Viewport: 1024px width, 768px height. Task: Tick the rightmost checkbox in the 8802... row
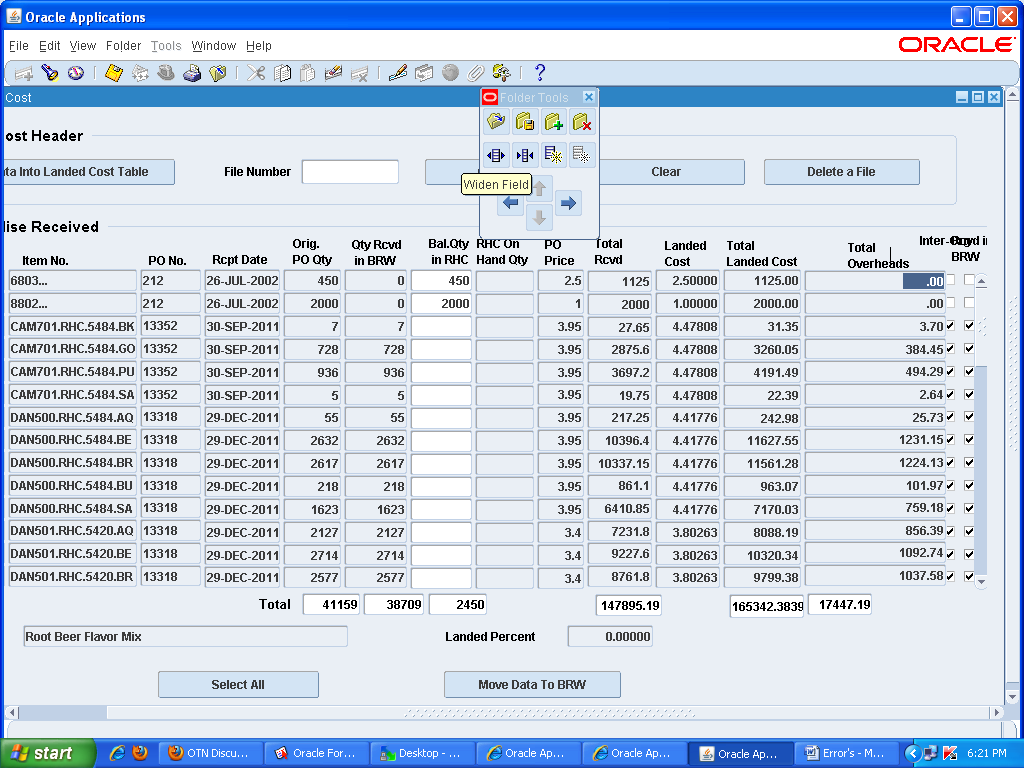(x=969, y=303)
